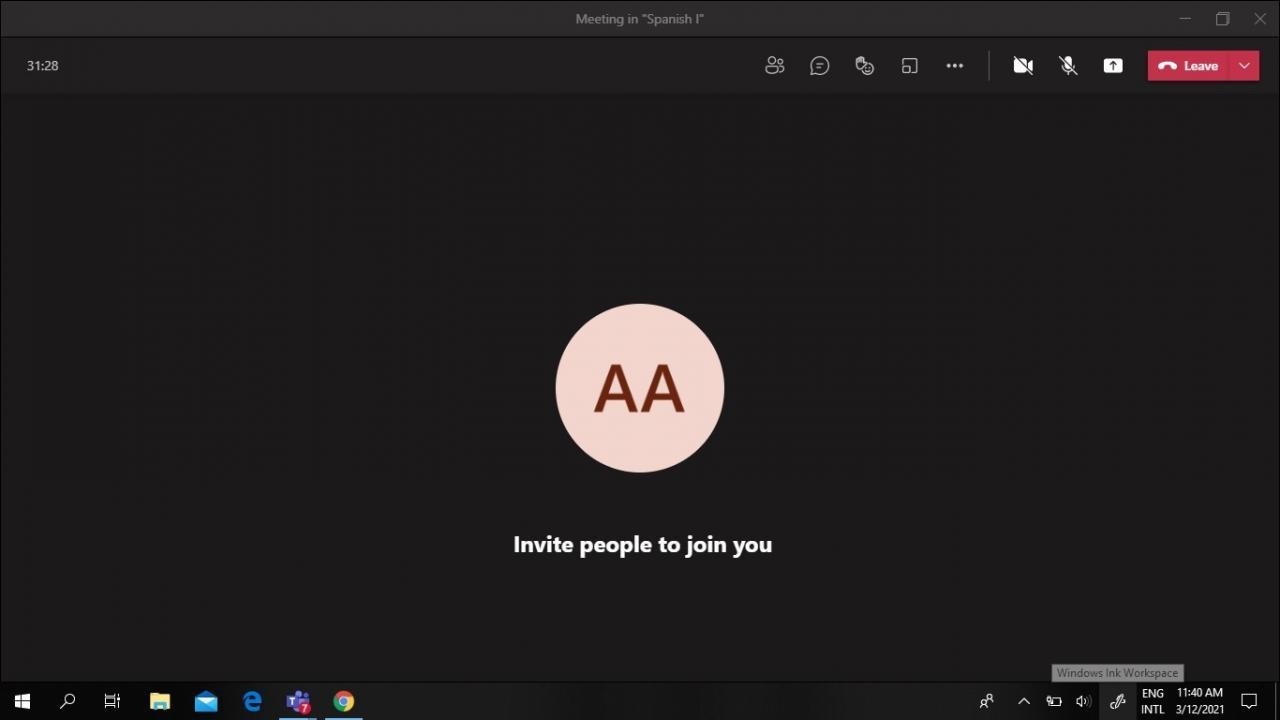Open the Windows notification center
1280x720 pixels.
click(1249, 701)
